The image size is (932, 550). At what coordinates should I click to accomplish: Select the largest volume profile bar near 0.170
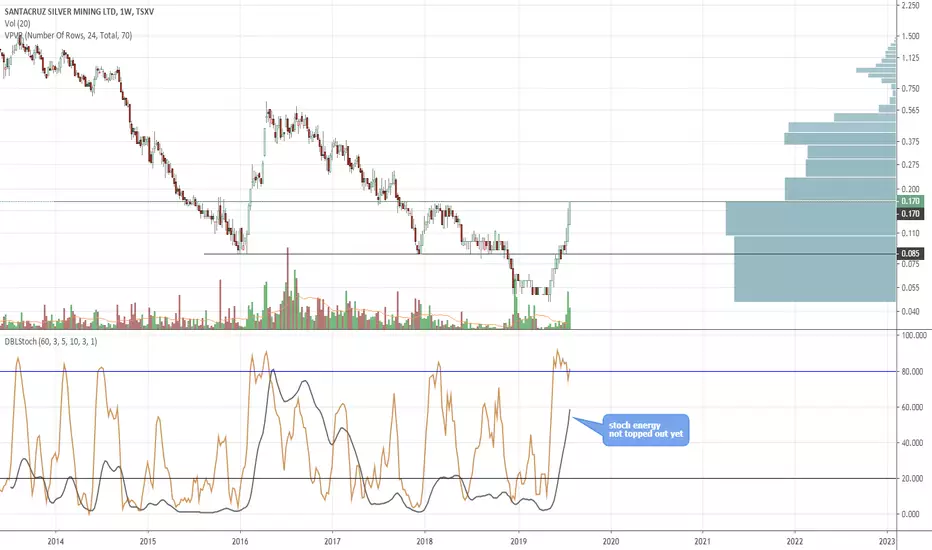(x=811, y=218)
